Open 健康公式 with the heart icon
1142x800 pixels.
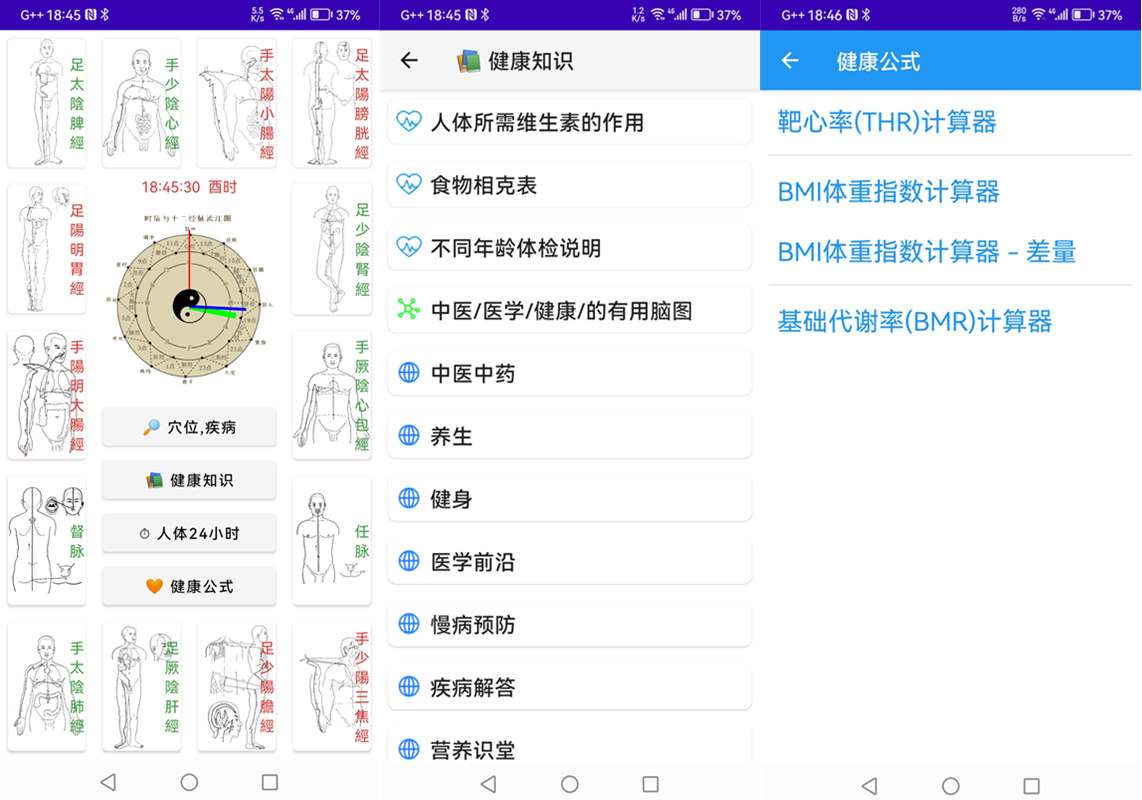[x=189, y=586]
